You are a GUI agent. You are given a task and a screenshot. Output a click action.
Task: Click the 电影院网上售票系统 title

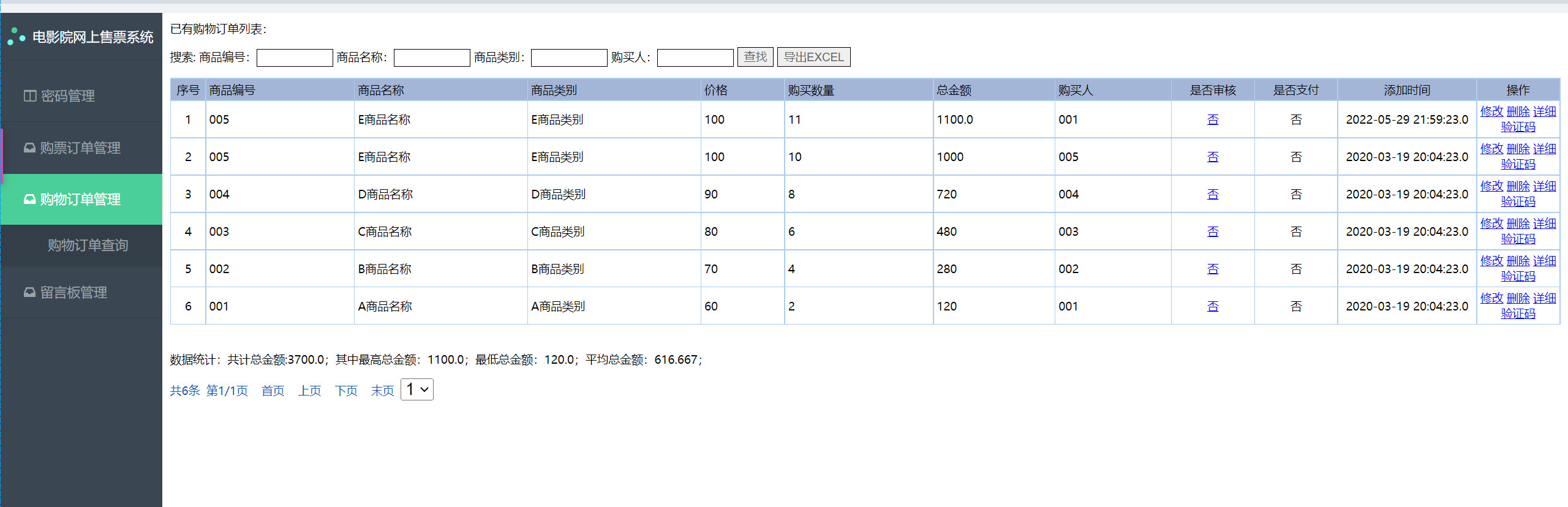pos(92,37)
